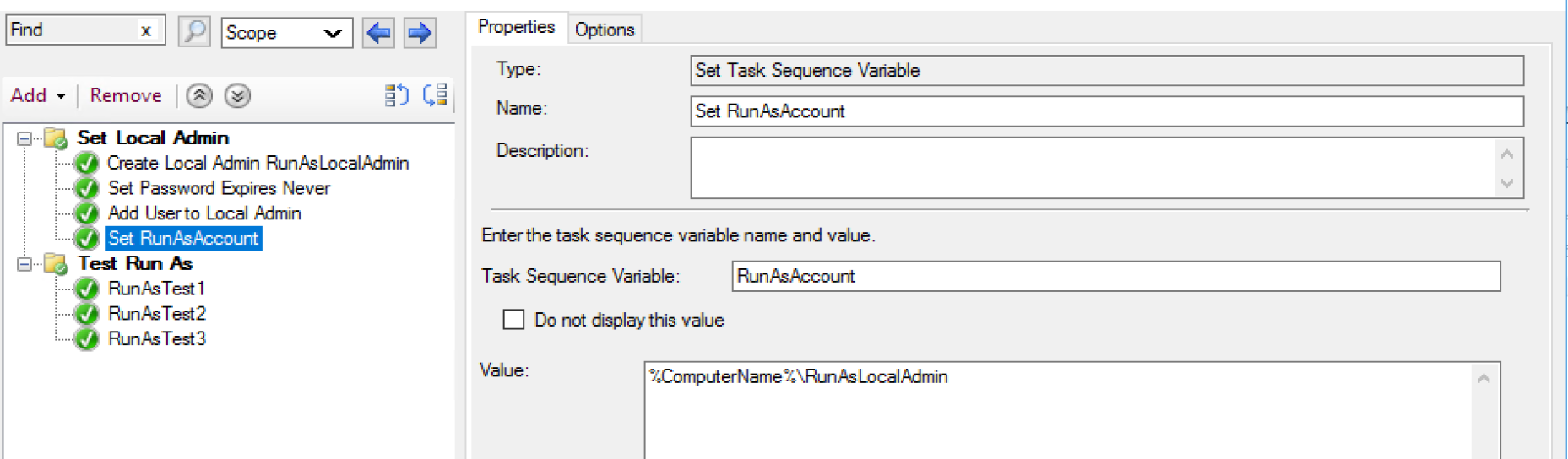The height and width of the screenshot is (459, 1568).
Task: Open the Add dropdown menu
Action: click(37, 95)
